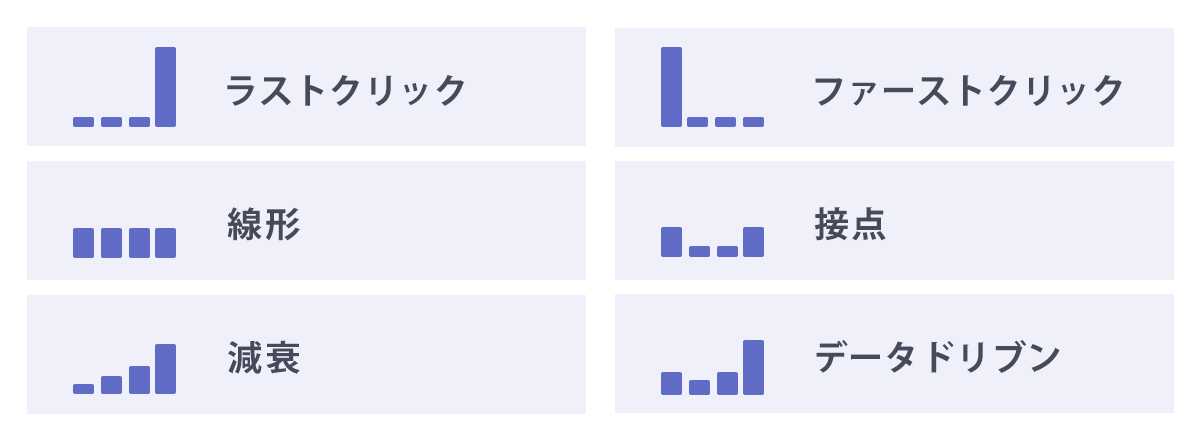Open the データドリブン label text
This screenshot has height=440, width=1200.
point(937,357)
